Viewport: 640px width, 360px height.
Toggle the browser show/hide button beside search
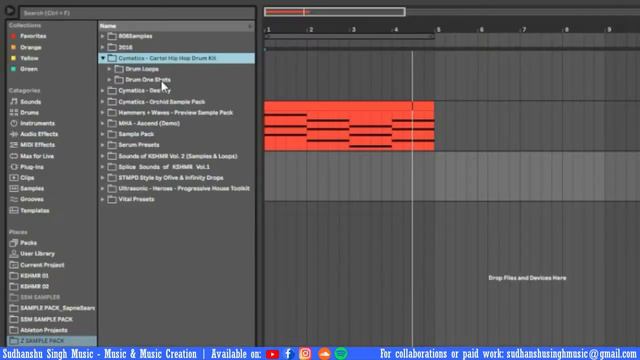coord(10,11)
